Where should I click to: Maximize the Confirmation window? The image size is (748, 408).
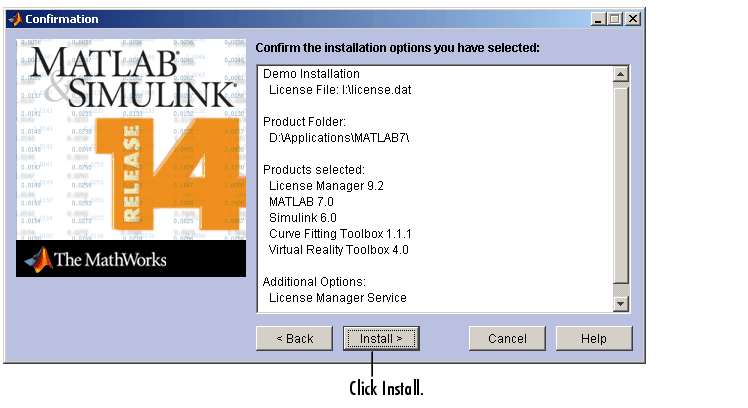614,19
